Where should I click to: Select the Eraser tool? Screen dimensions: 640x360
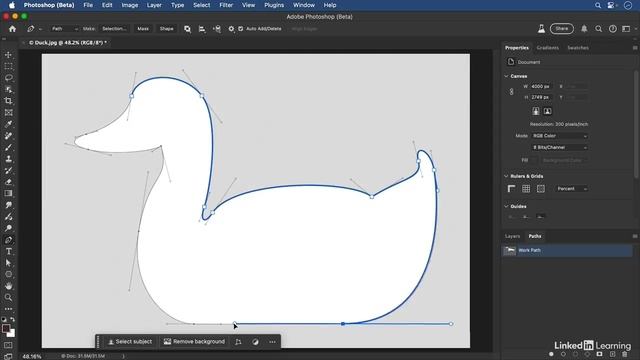[x=8, y=182]
